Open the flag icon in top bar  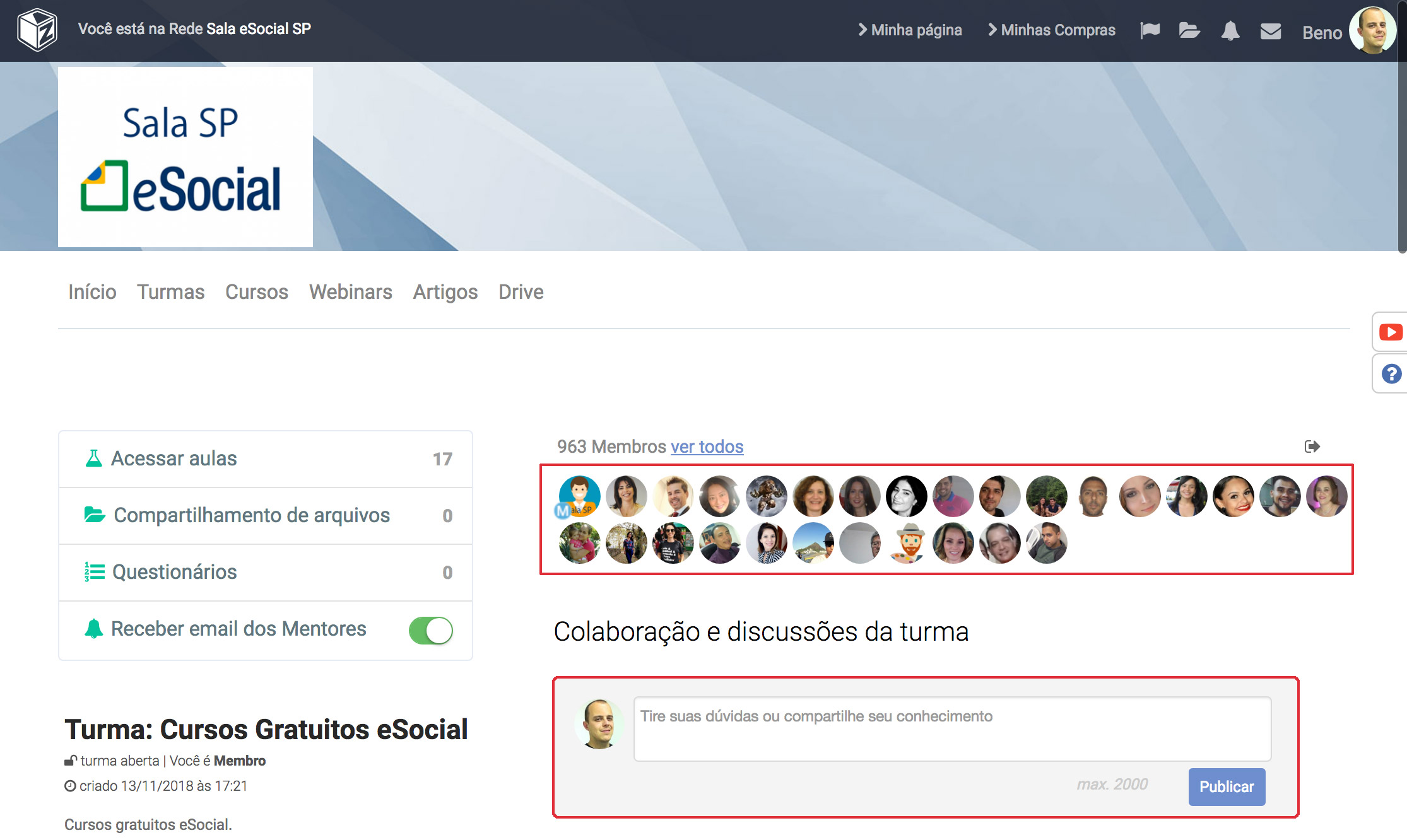(1150, 30)
